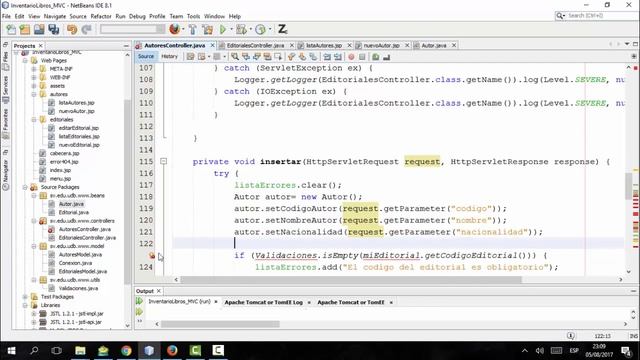The image size is (640, 360).
Task: Click the Z icon in main toolbar
Action: [282, 29]
